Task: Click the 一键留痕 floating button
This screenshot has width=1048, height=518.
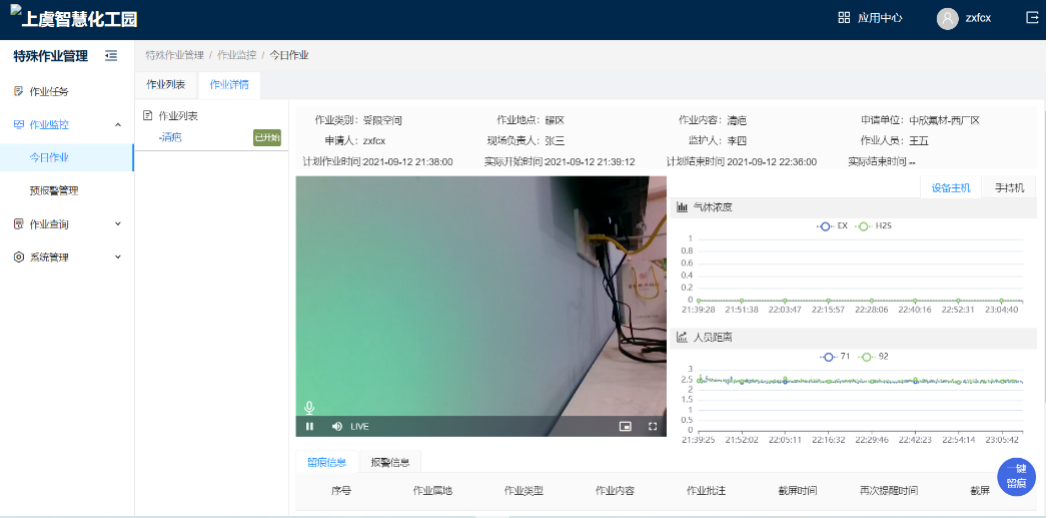Action: coord(1015,476)
